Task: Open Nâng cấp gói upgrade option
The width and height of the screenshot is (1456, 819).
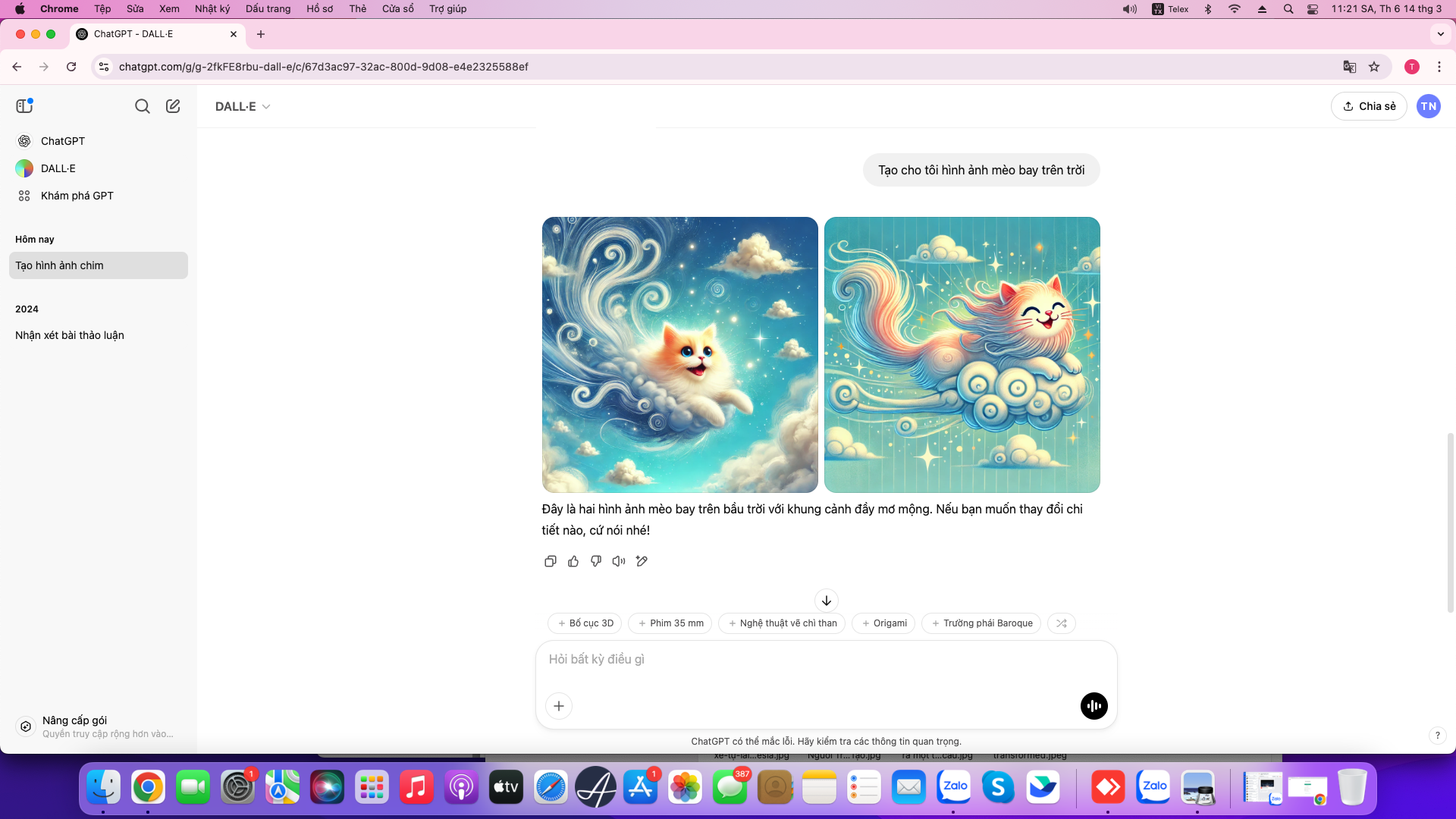Action: tap(99, 726)
